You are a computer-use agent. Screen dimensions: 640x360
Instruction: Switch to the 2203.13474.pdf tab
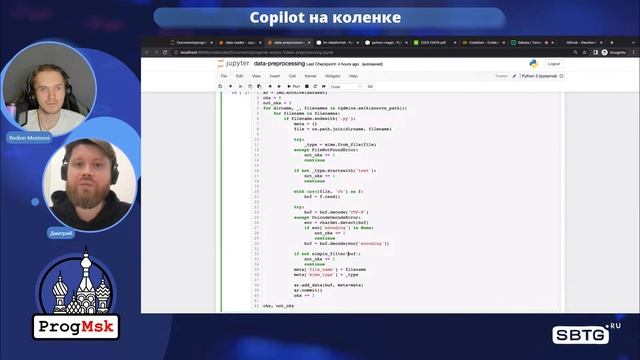point(434,42)
